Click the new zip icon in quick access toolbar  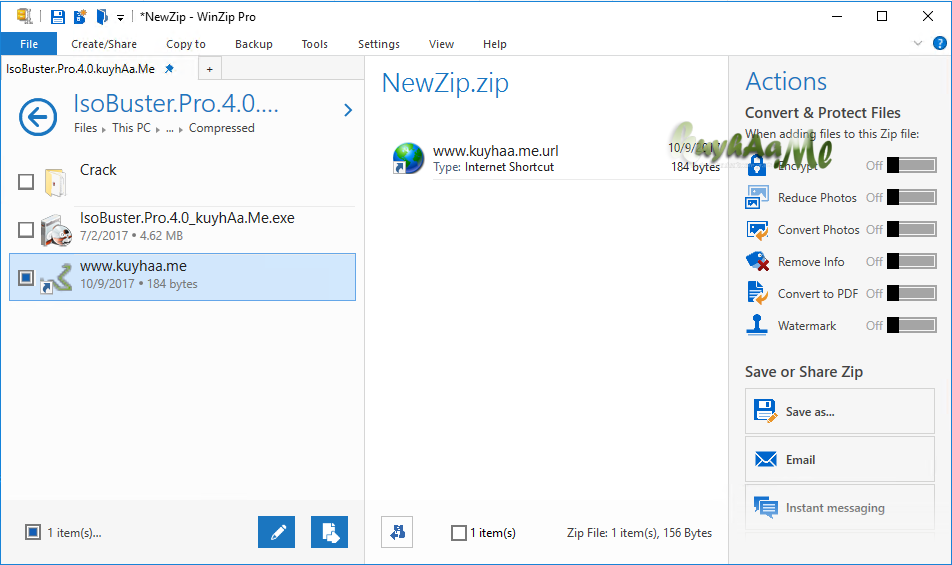tap(80, 17)
